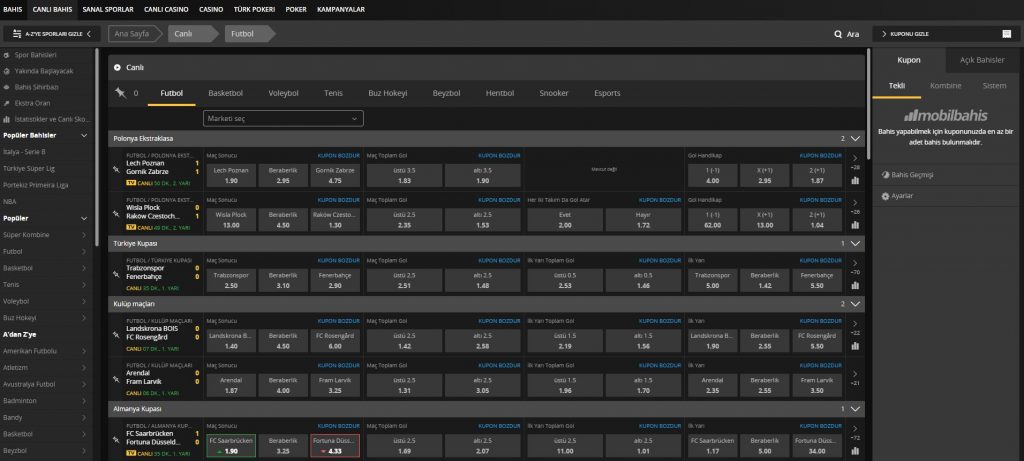Open the SANAL SPORLAR top menu
The image size is (1024, 461).
(x=108, y=10)
